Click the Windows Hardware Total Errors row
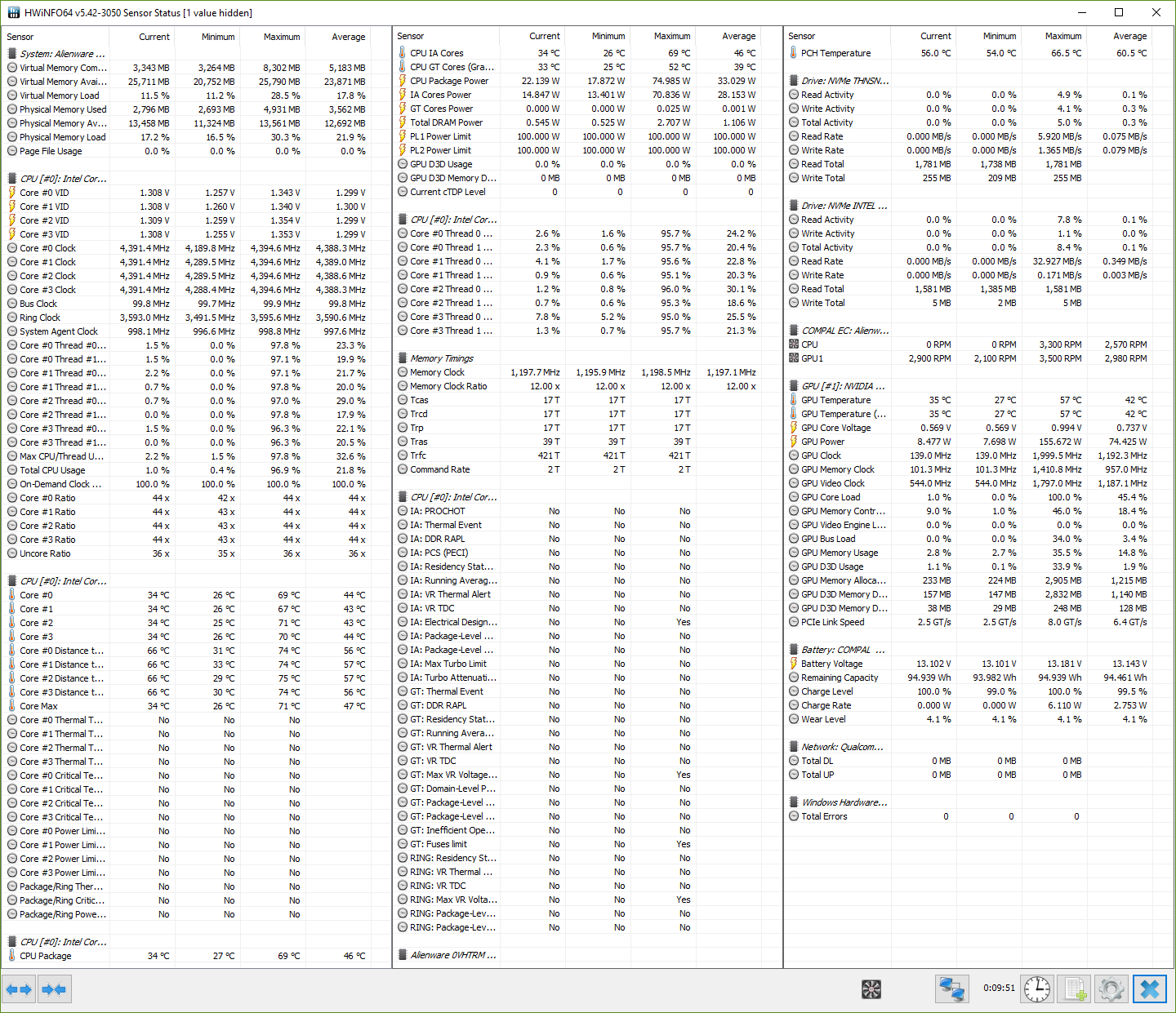1176x1013 pixels. [824, 816]
